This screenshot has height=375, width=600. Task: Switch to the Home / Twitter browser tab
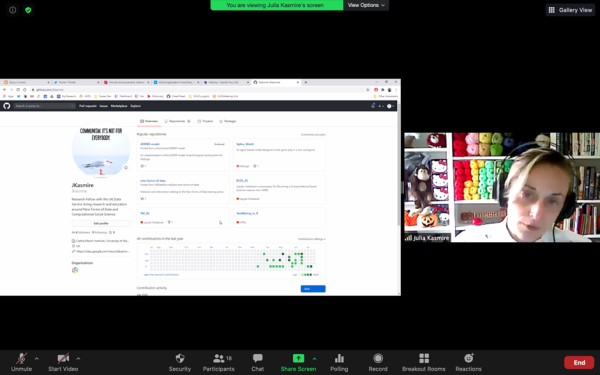[x=76, y=82]
